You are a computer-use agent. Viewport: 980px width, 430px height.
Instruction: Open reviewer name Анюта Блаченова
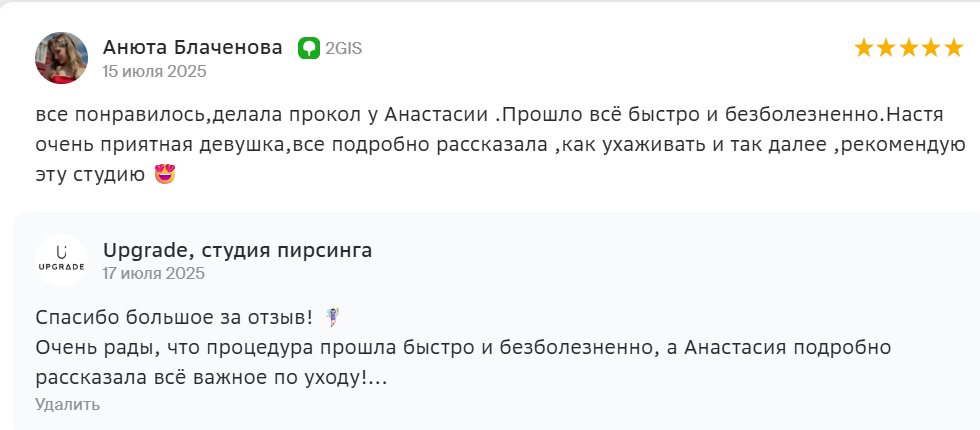point(192,47)
